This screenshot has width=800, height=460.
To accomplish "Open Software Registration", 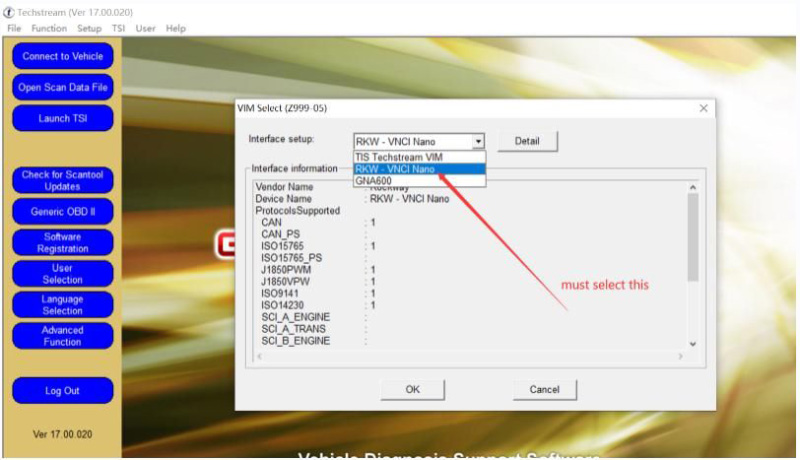I will tap(63, 243).
